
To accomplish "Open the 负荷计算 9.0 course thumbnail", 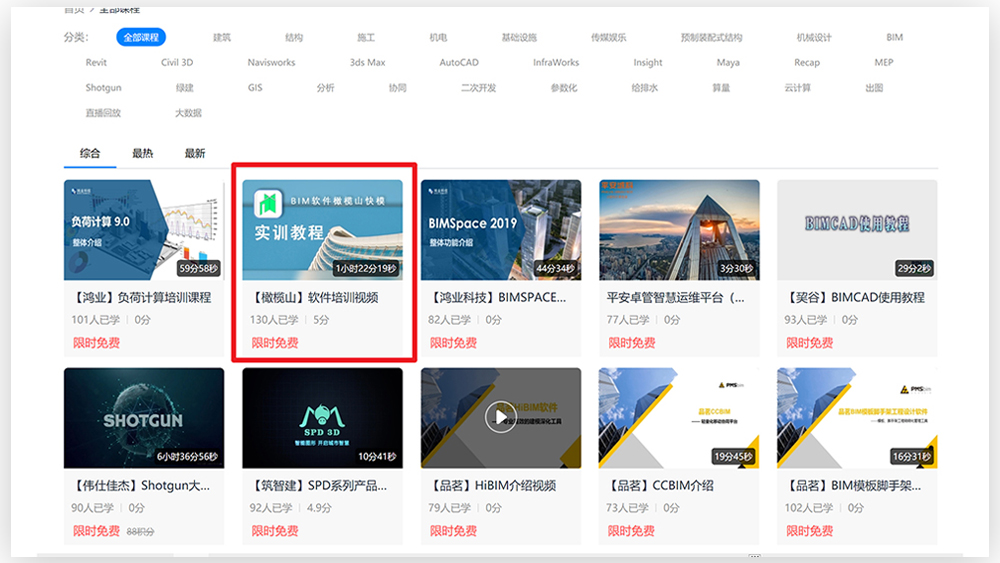I will 143,230.
